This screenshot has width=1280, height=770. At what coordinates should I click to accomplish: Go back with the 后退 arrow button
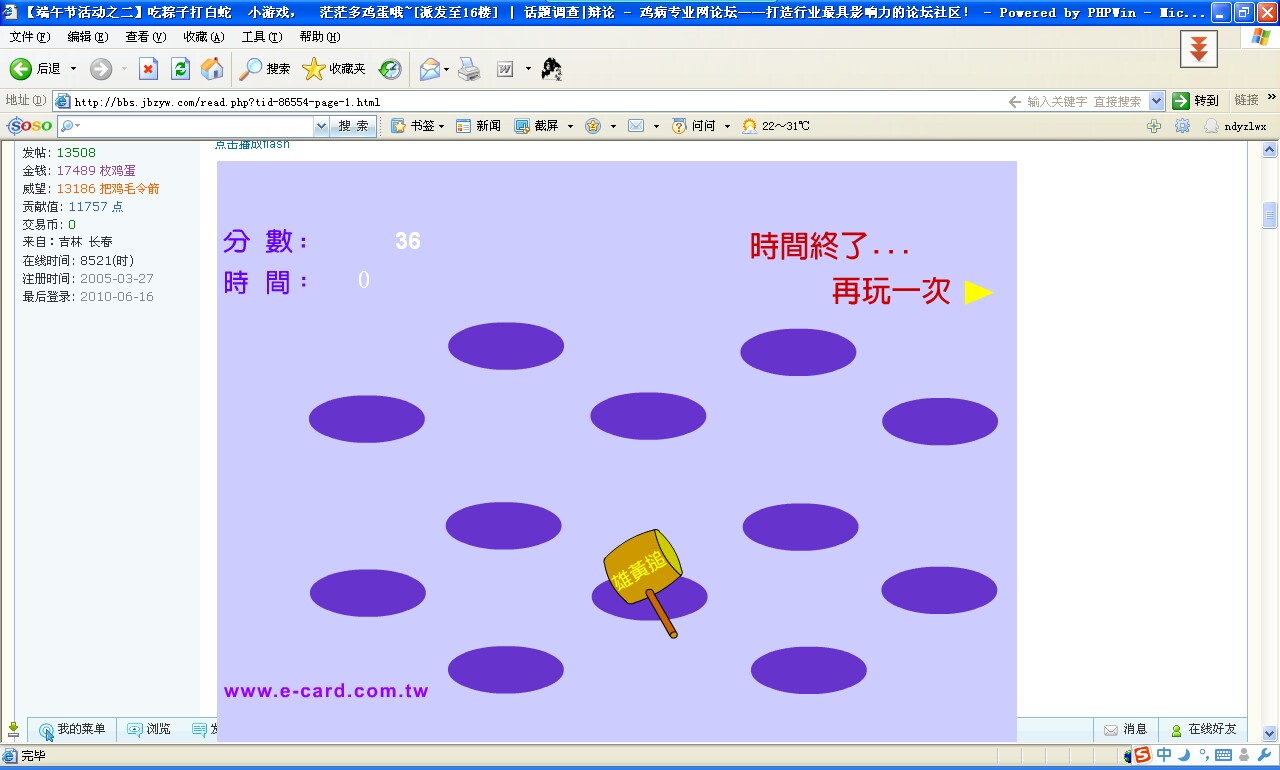pyautogui.click(x=36, y=69)
